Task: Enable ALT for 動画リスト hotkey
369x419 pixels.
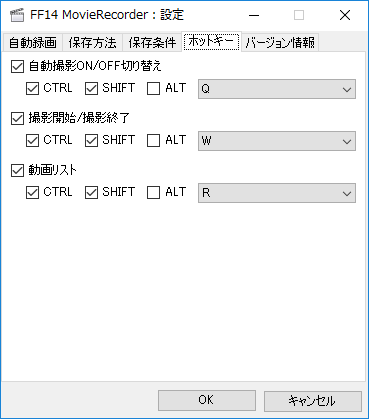Action: (153, 193)
